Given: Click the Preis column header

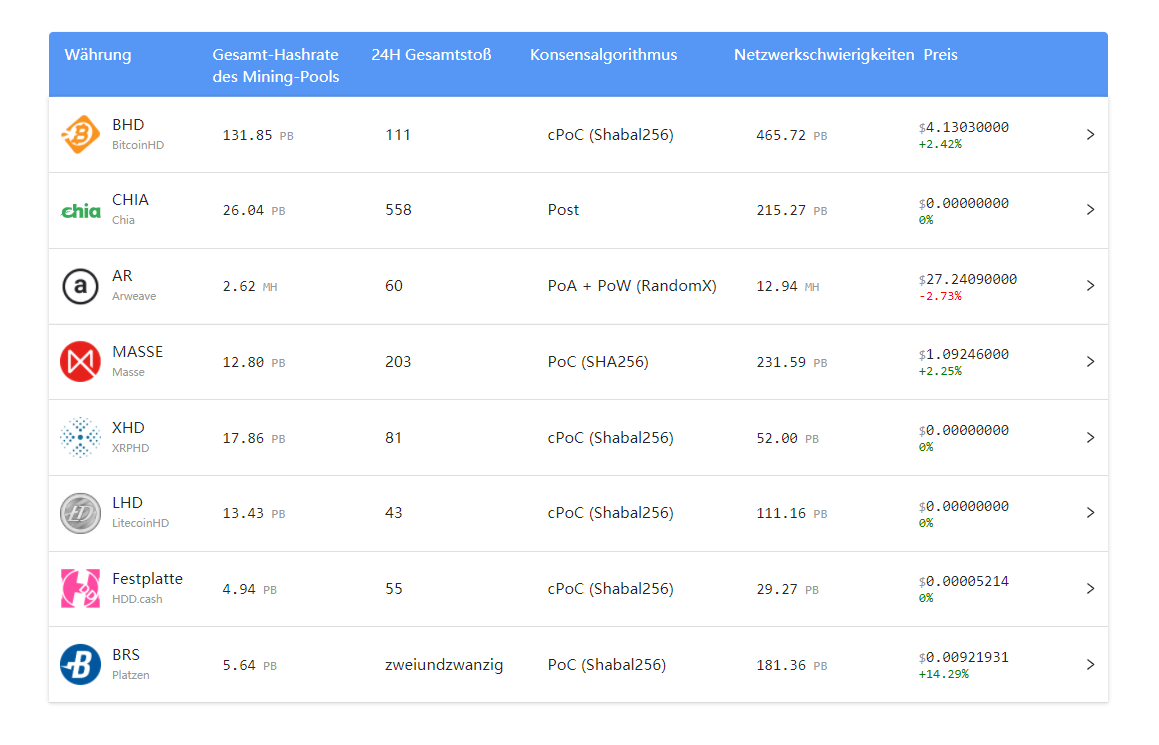Looking at the screenshot, I should [940, 55].
